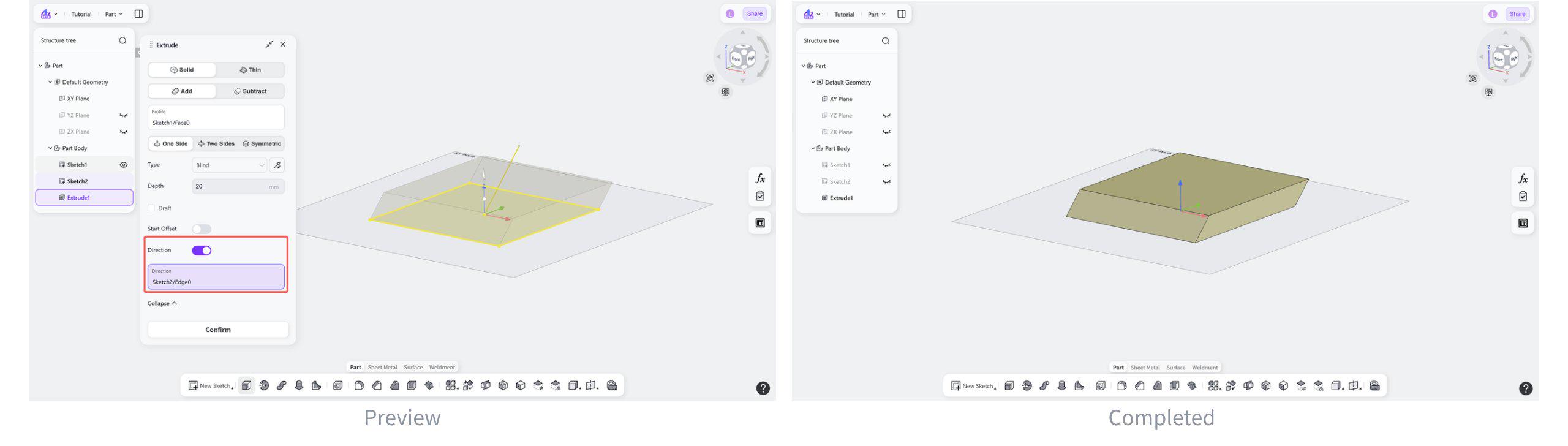Toggle the Direction switch in Extrude panel
This screenshot has height=446, width=1568.
pos(202,251)
